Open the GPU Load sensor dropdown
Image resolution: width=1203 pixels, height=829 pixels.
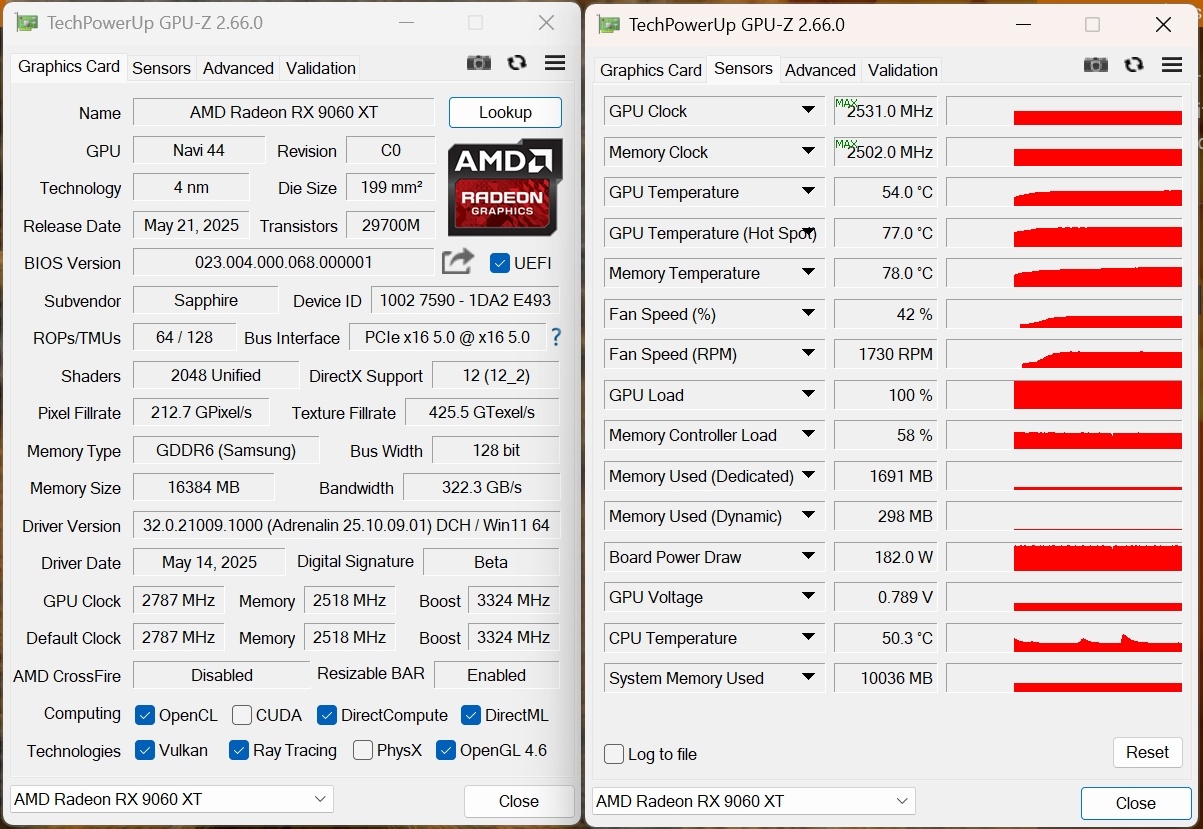coord(808,394)
